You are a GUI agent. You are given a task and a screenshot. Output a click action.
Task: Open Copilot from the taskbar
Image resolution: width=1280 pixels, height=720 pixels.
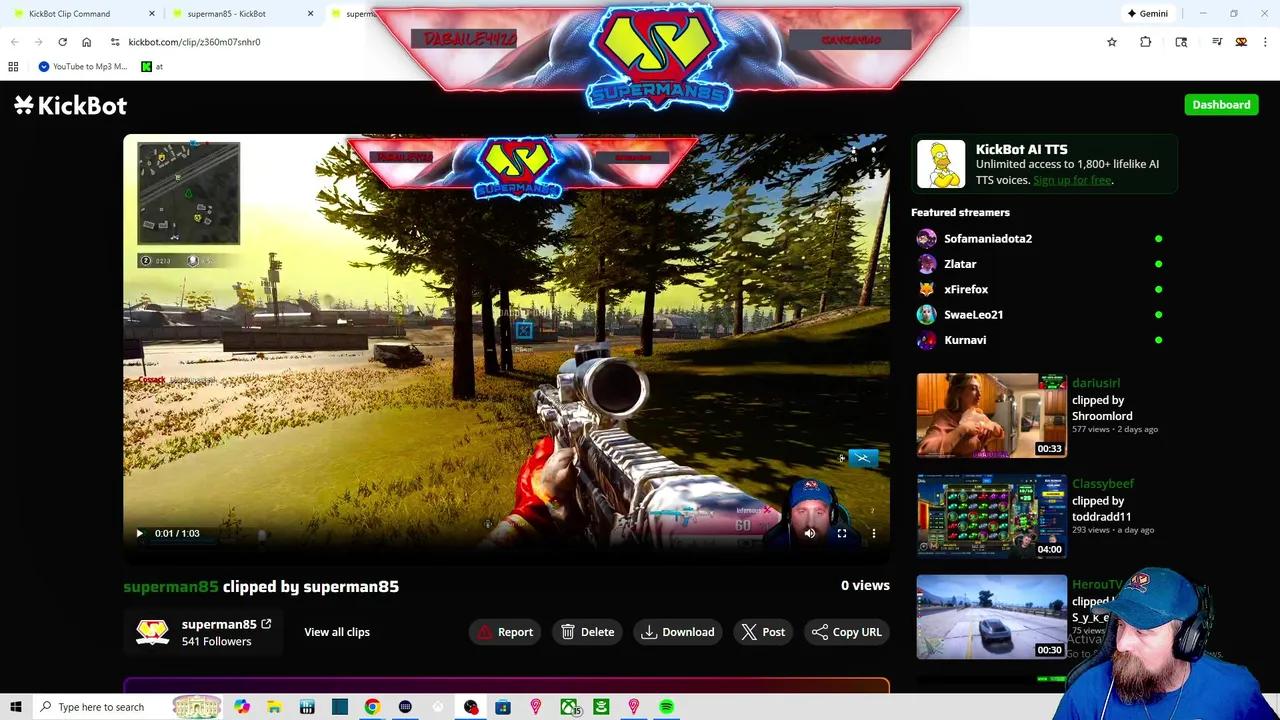(242, 707)
